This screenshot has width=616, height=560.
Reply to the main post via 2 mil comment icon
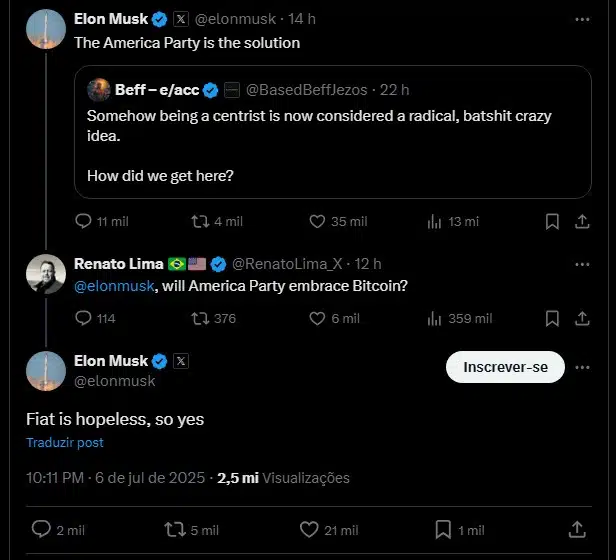41,529
